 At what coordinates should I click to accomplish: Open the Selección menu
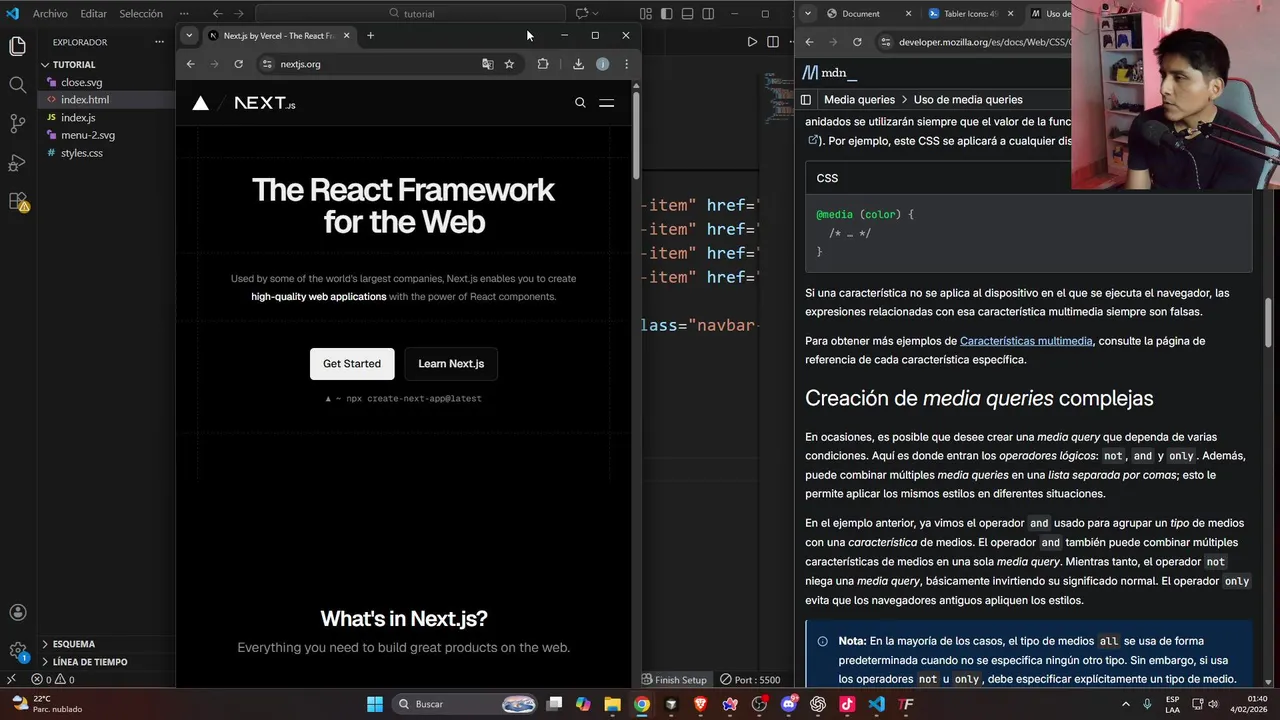[x=141, y=14]
